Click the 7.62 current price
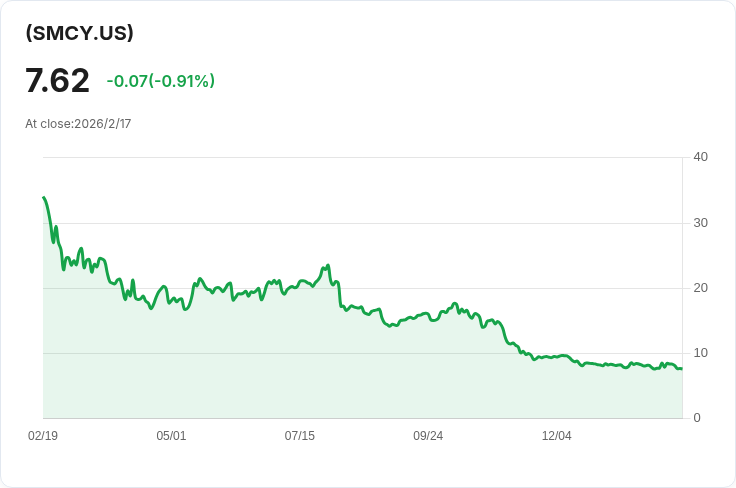 tap(57, 81)
